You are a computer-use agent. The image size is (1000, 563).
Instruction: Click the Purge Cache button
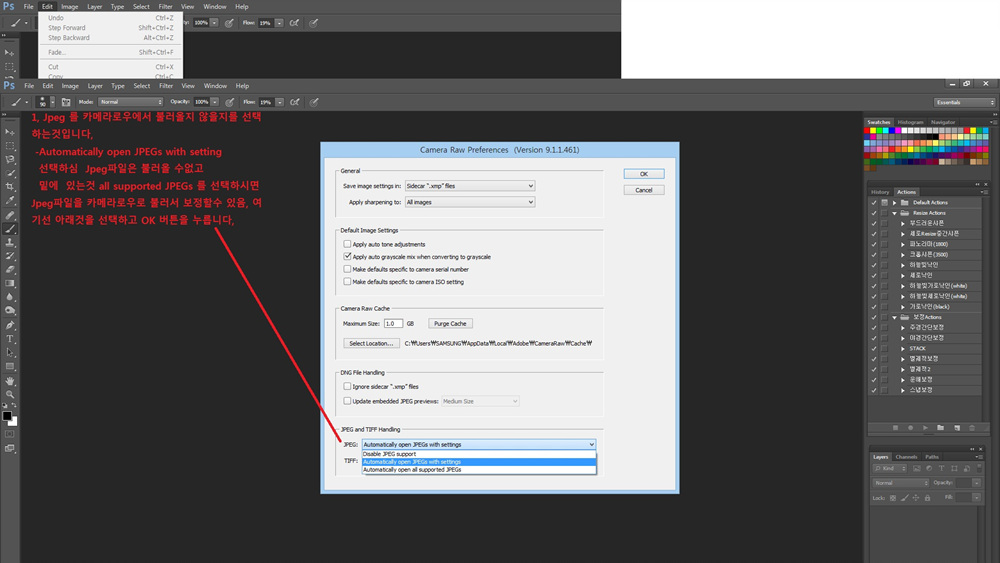coord(450,324)
